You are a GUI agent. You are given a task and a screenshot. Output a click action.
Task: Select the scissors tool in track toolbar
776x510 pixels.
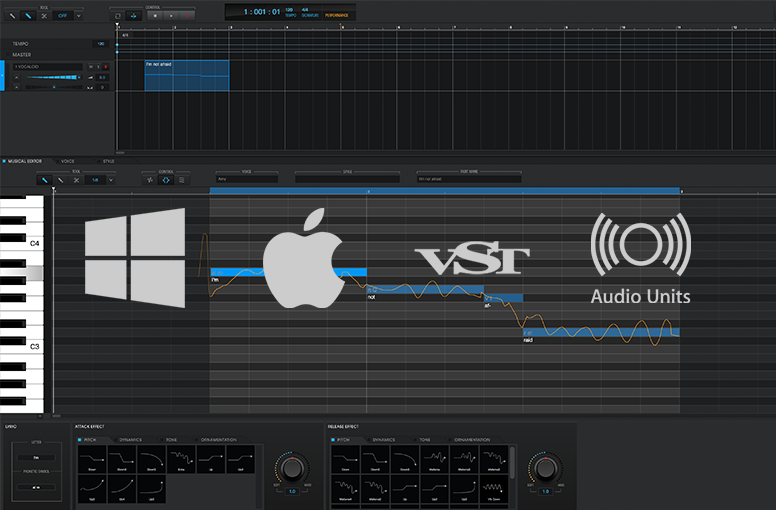point(44,16)
